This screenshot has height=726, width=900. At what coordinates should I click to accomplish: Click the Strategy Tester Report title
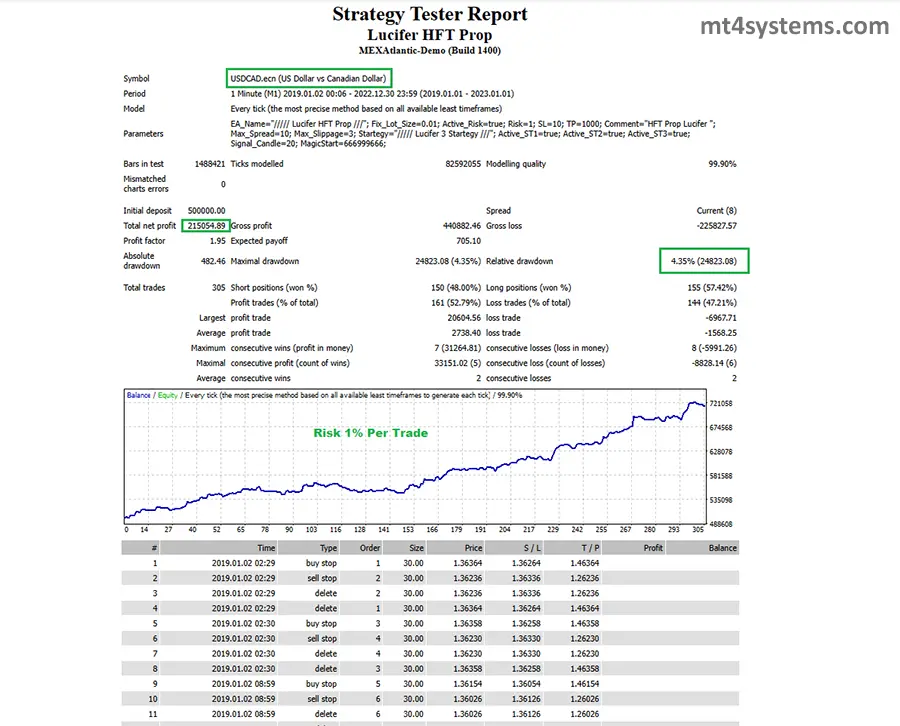click(x=429, y=14)
